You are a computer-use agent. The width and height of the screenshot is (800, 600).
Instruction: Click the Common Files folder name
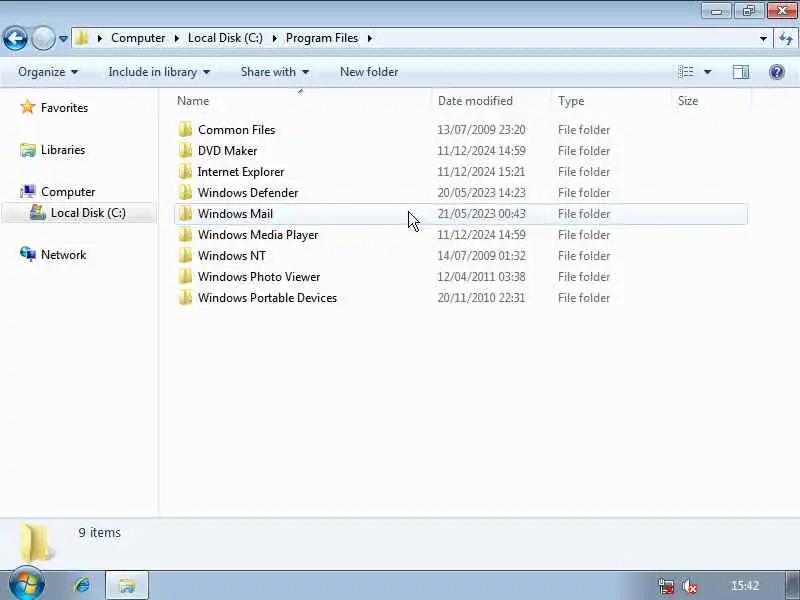point(237,130)
